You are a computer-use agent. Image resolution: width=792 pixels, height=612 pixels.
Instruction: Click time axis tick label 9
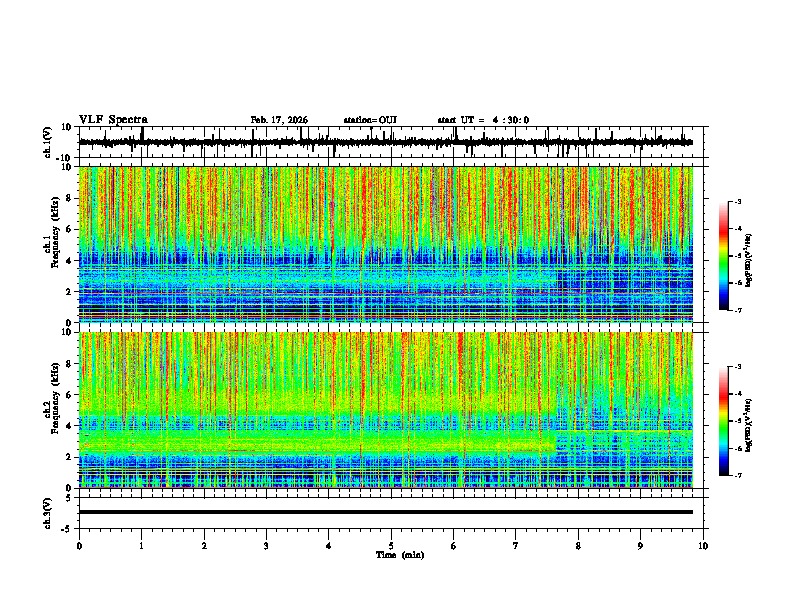click(x=640, y=546)
